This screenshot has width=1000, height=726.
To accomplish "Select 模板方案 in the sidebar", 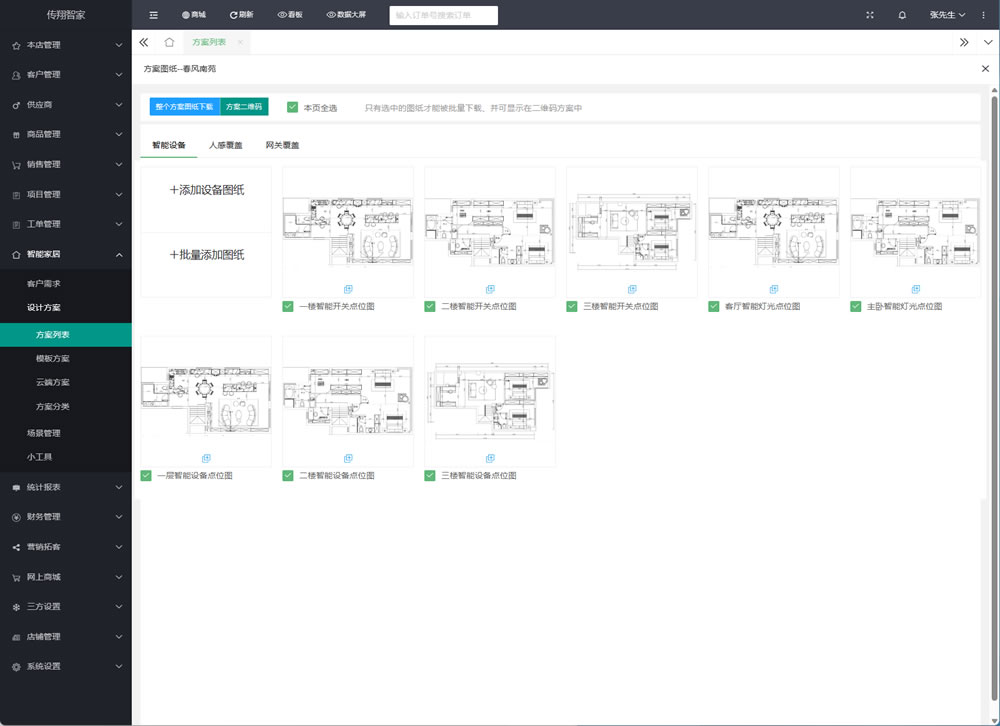I will click(x=66, y=359).
